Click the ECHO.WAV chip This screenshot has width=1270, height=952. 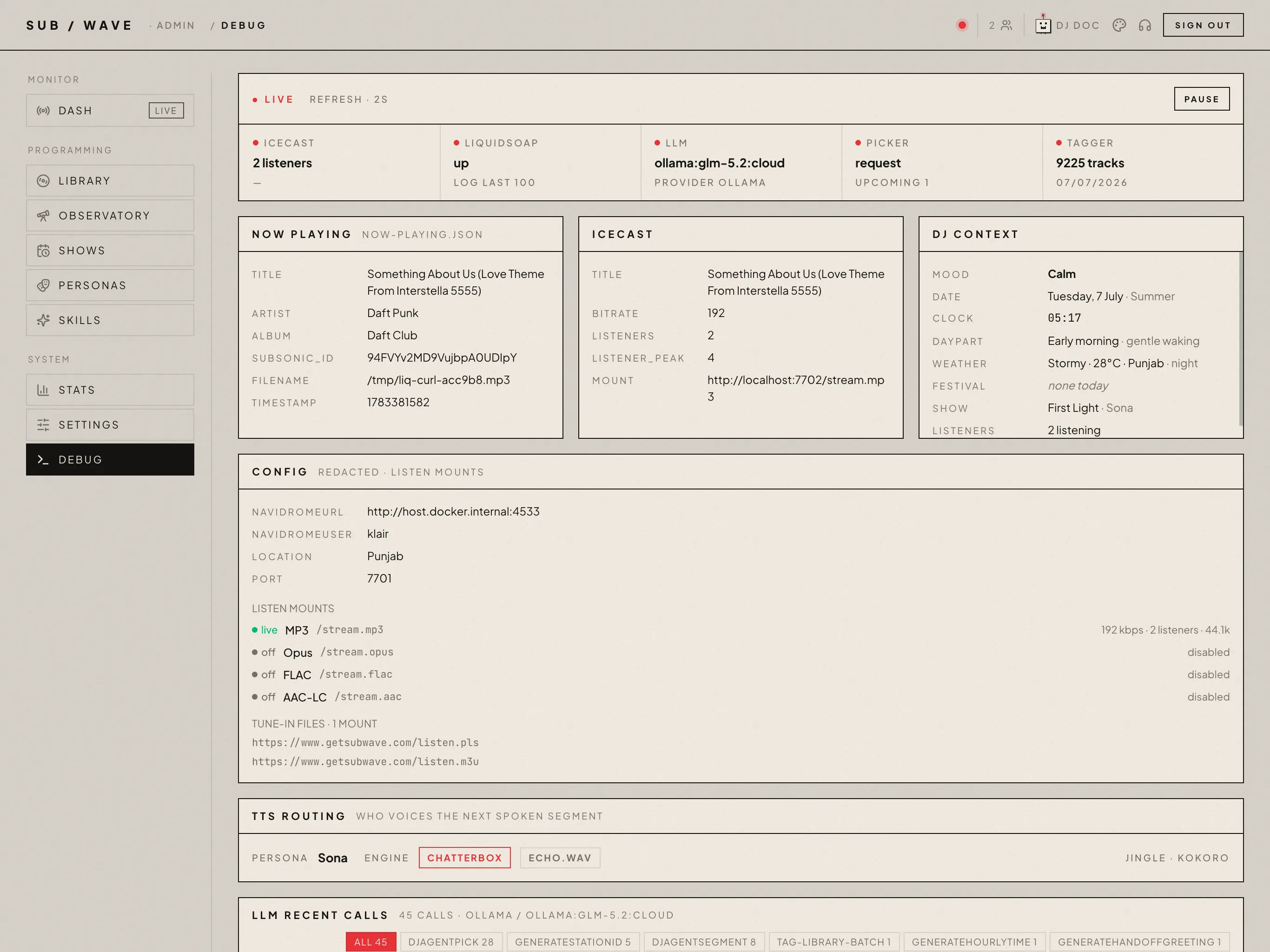pyautogui.click(x=560, y=858)
